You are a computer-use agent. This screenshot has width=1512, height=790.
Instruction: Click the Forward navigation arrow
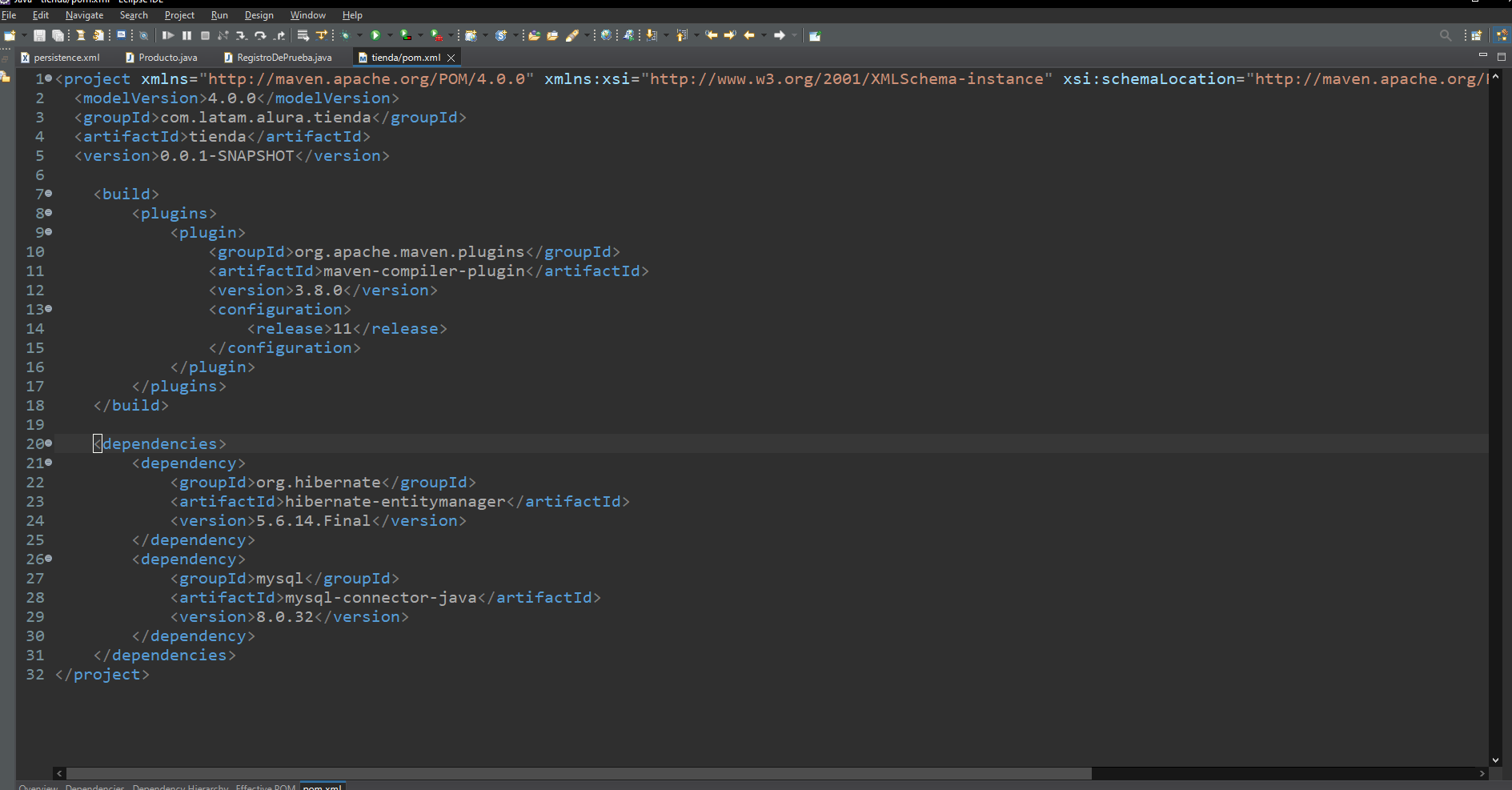click(780, 35)
